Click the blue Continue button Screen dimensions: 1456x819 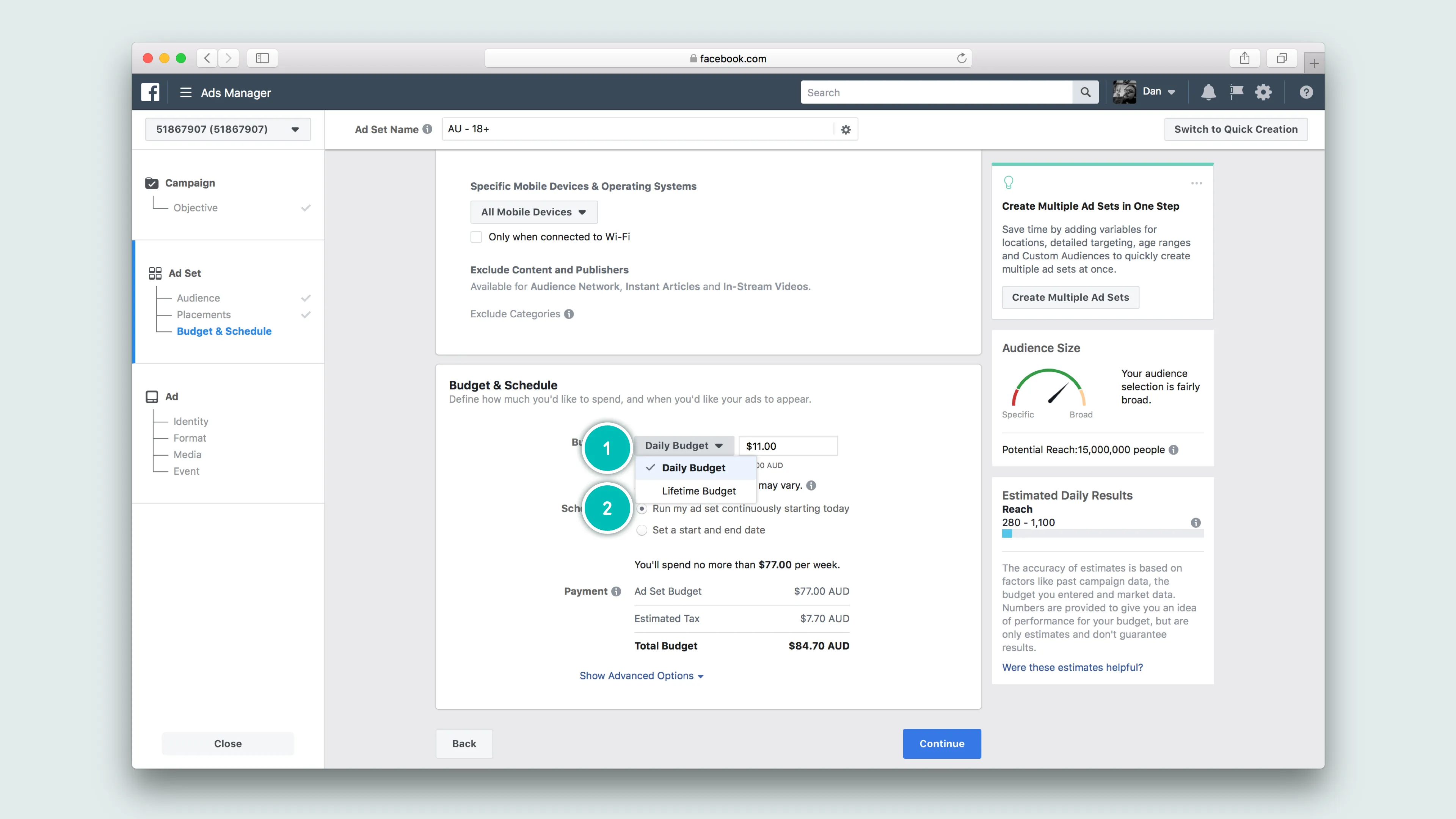(941, 743)
